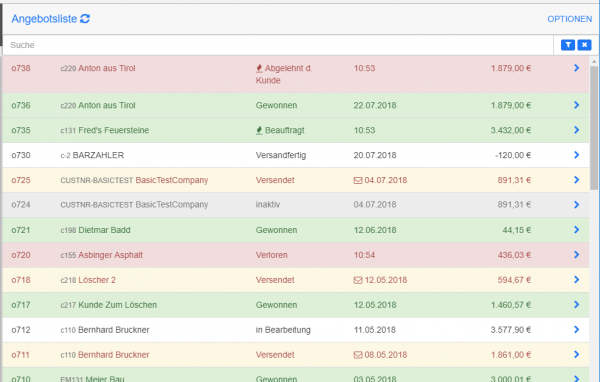Click Bernhard Bruckner in the o712 row
The height and width of the screenshot is (382, 600).
(114, 330)
